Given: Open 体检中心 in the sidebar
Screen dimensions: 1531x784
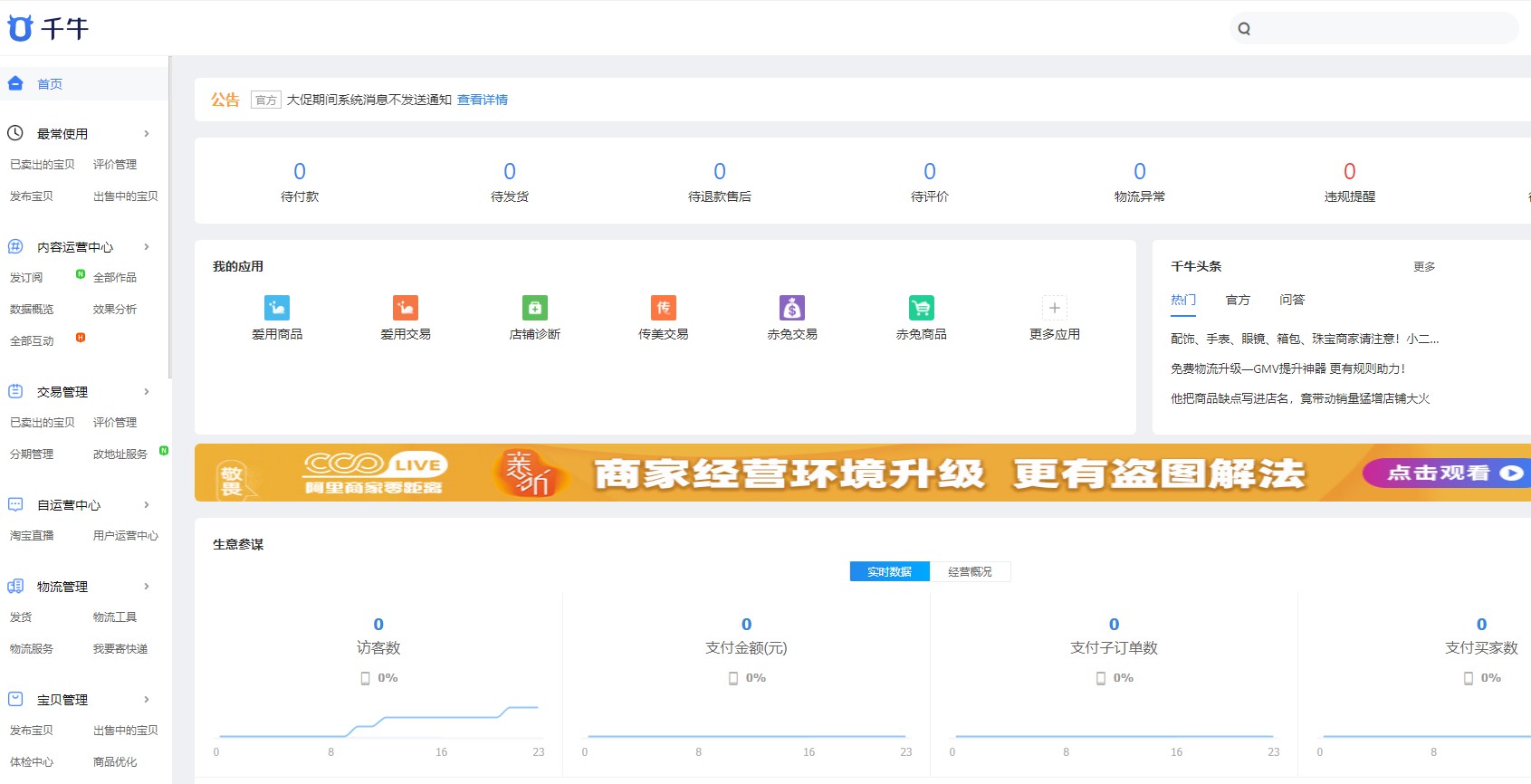Looking at the screenshot, I should point(32,762).
